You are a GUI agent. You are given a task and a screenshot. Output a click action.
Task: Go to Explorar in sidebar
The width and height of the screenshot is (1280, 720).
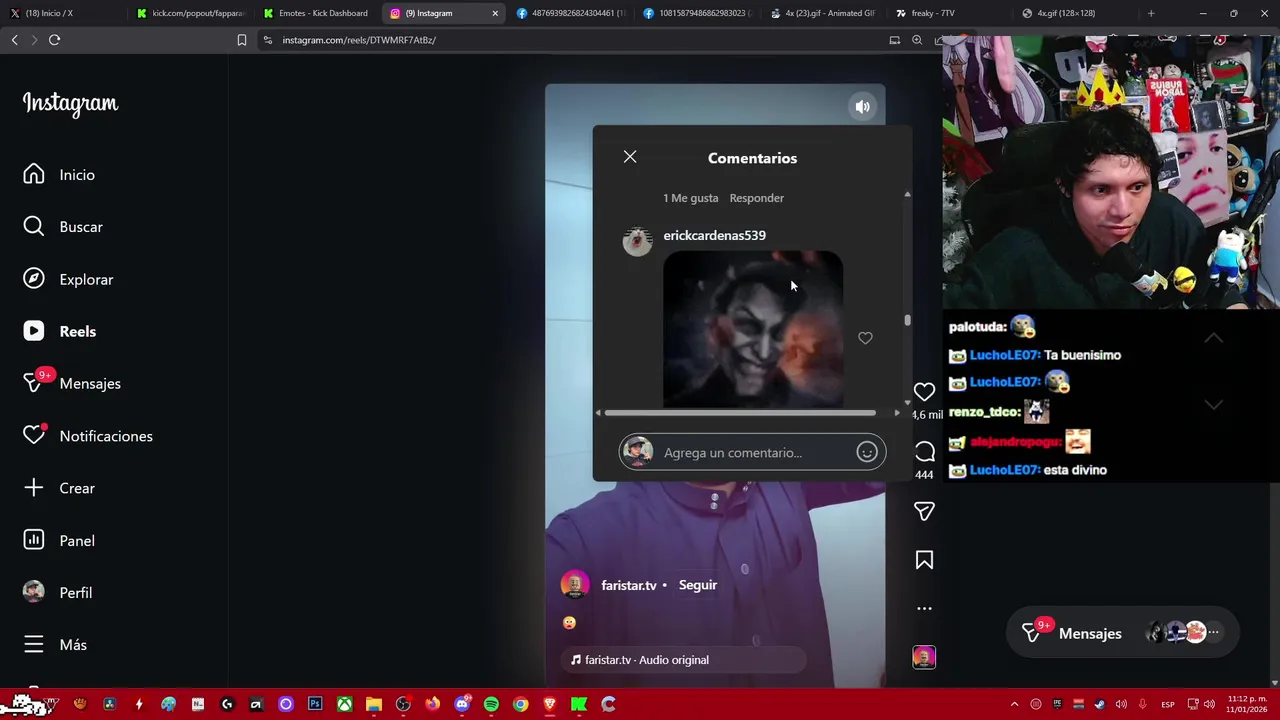68,279
